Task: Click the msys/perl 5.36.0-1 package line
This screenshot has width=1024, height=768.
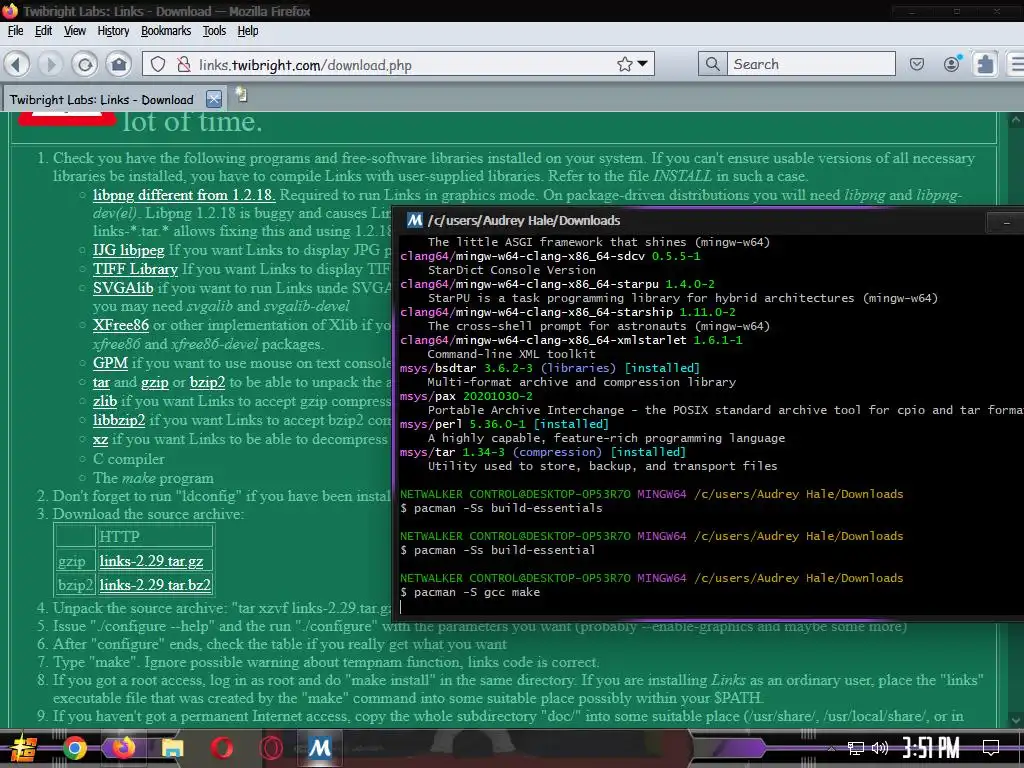Action: coord(504,424)
